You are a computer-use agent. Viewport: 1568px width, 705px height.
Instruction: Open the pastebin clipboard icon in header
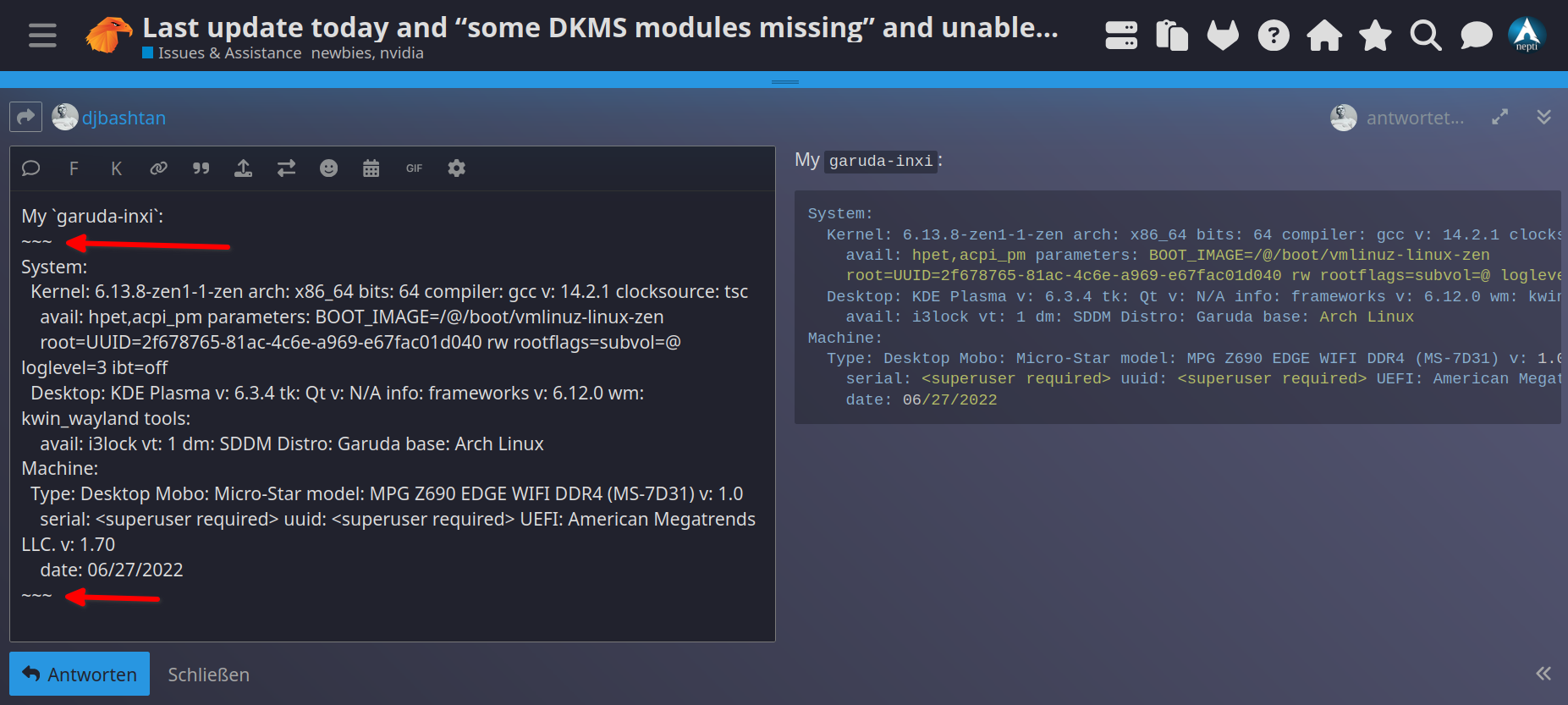(x=1172, y=36)
